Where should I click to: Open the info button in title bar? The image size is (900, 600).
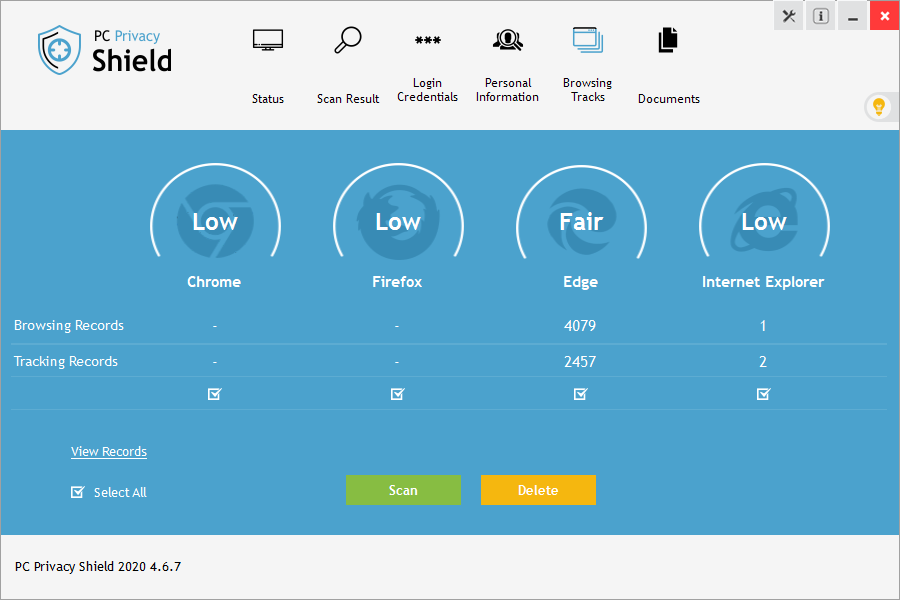pyautogui.click(x=821, y=16)
